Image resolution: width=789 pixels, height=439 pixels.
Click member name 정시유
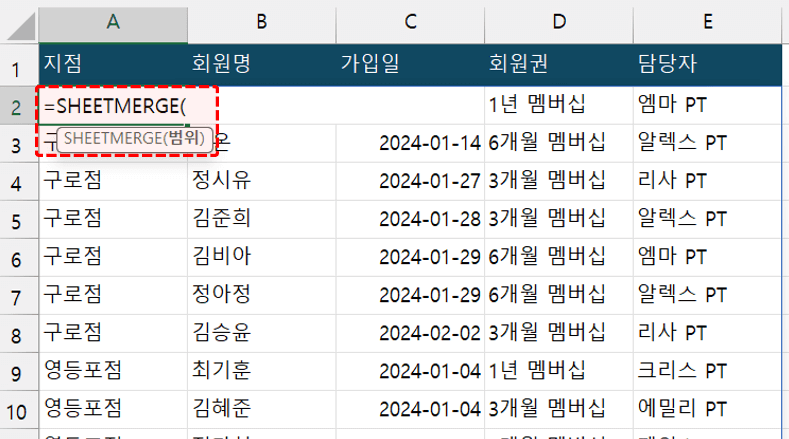(262, 182)
